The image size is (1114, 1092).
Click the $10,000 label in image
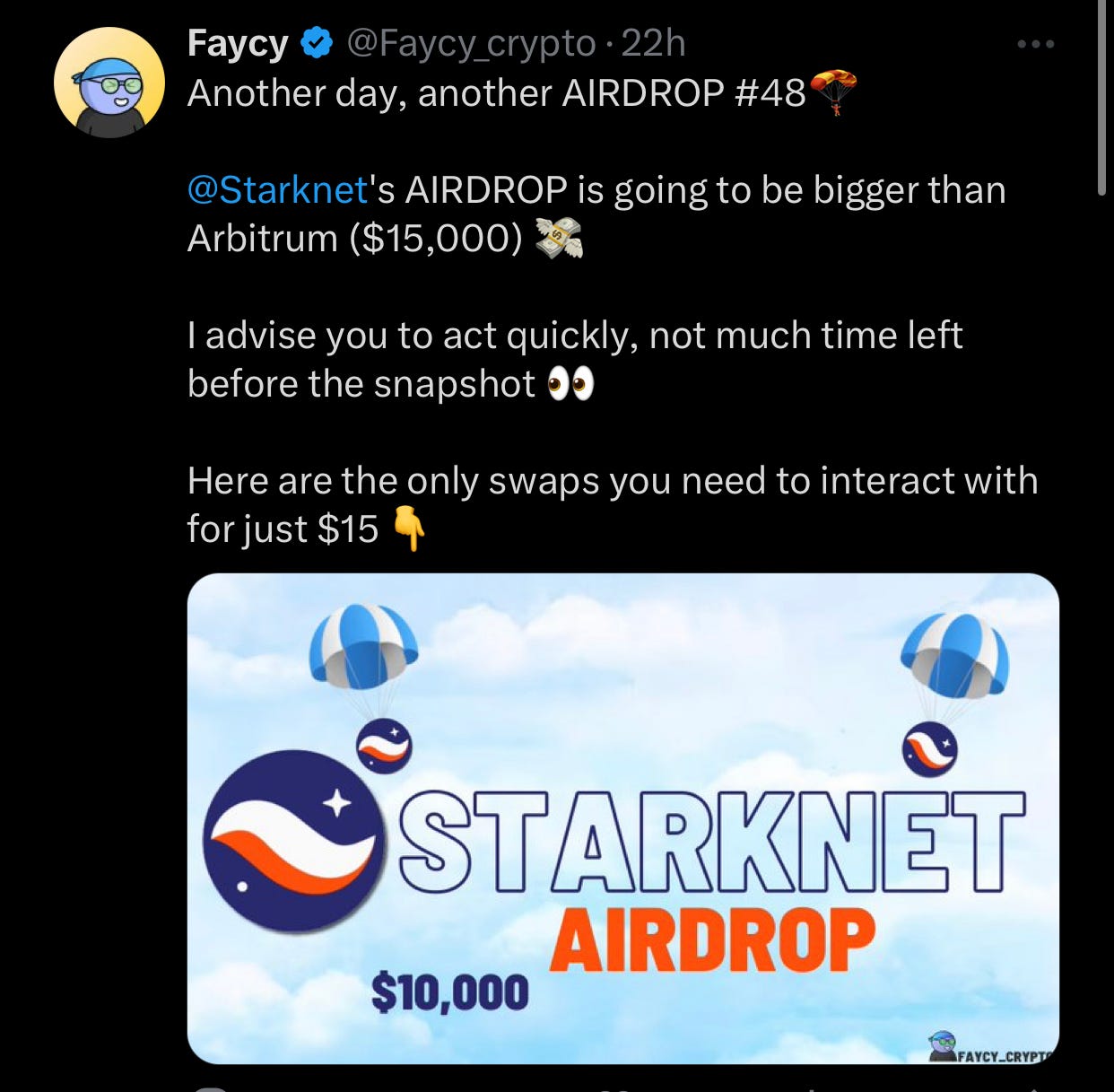[x=450, y=993]
